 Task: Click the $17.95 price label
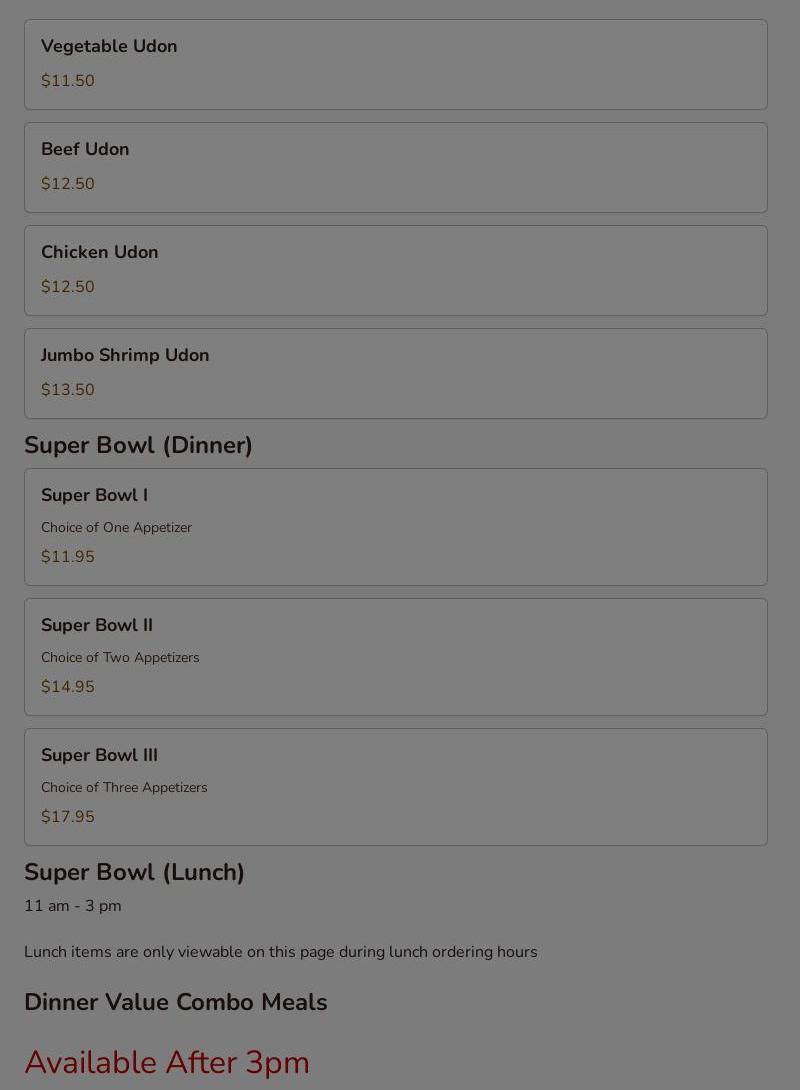click(68, 817)
